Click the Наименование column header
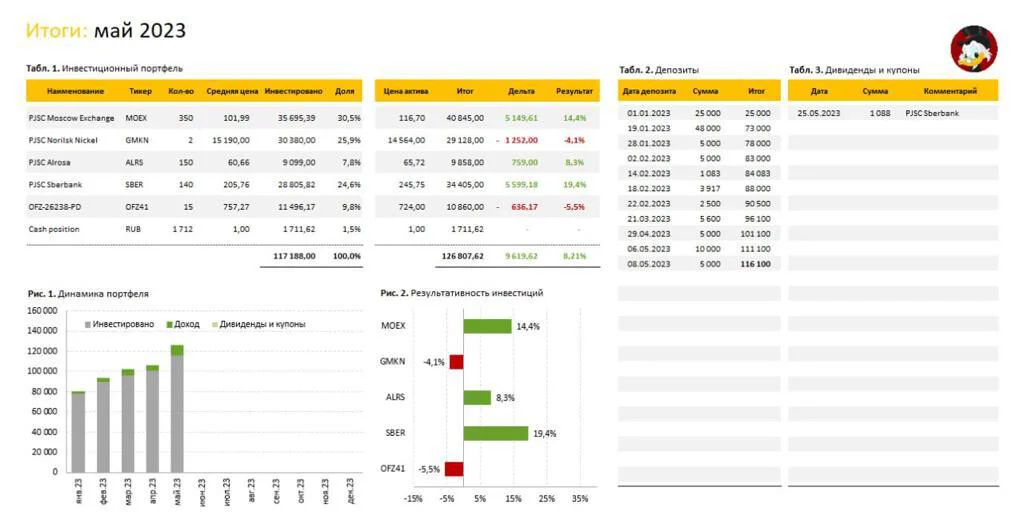The width and height of the screenshot is (1024, 524). [x=75, y=91]
